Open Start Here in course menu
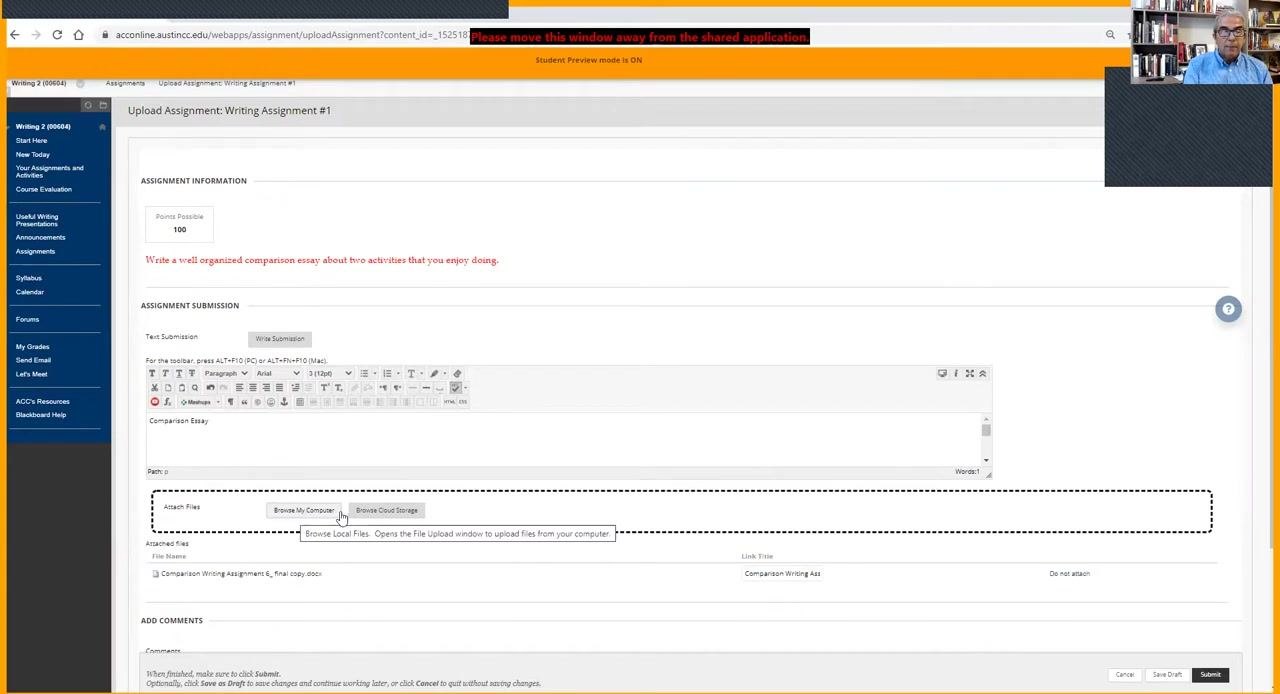The height and width of the screenshot is (694, 1280). tap(31, 141)
